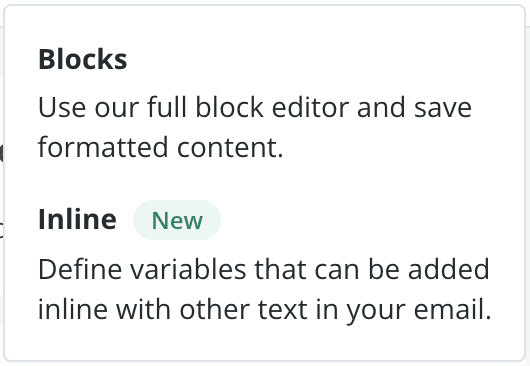Select the Blocks option heading
530x366 pixels.
pos(82,59)
